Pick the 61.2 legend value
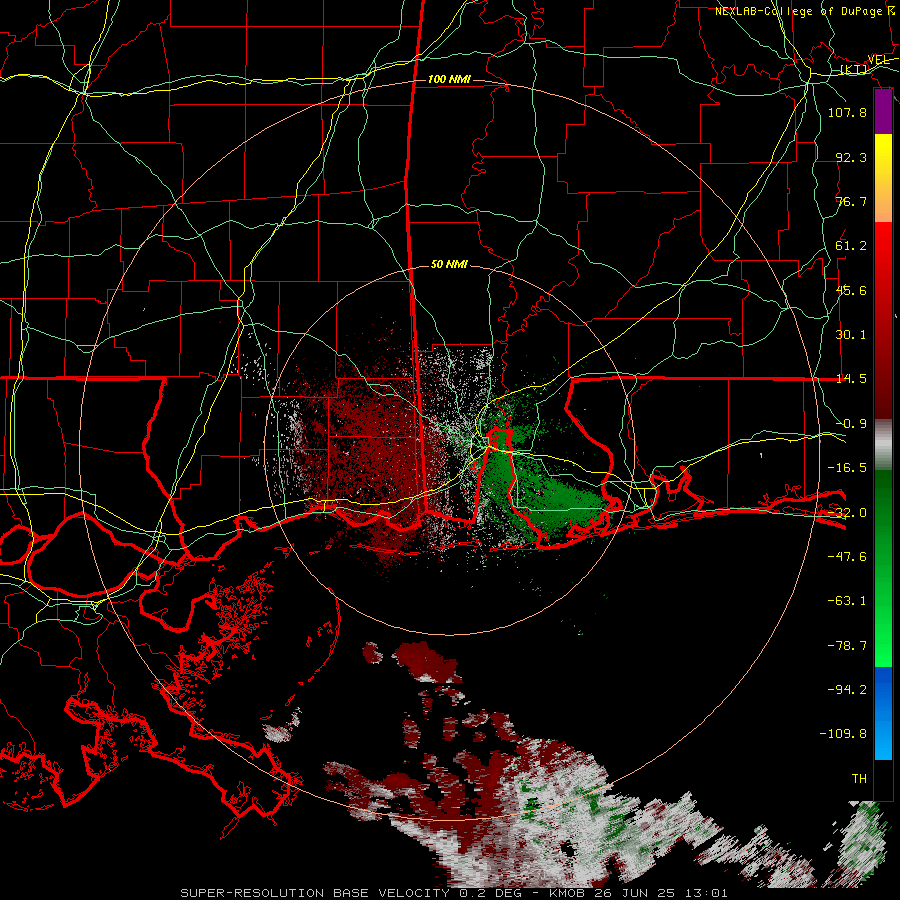Viewport: 900px width, 900px height. (851, 246)
